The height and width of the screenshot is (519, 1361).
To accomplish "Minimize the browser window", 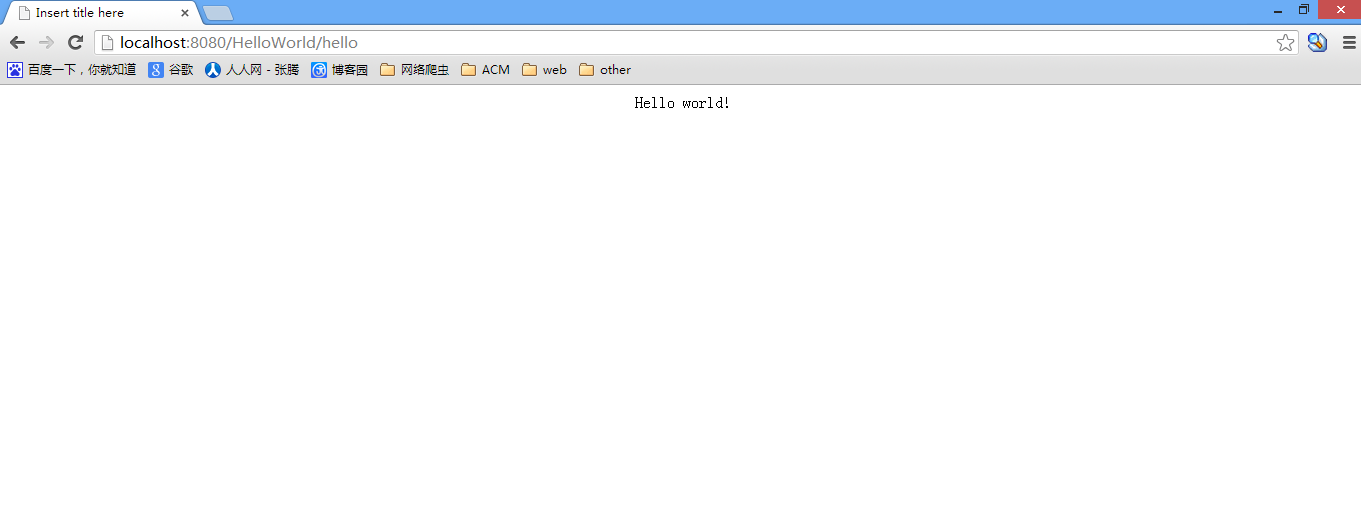I will pyautogui.click(x=1278, y=10).
